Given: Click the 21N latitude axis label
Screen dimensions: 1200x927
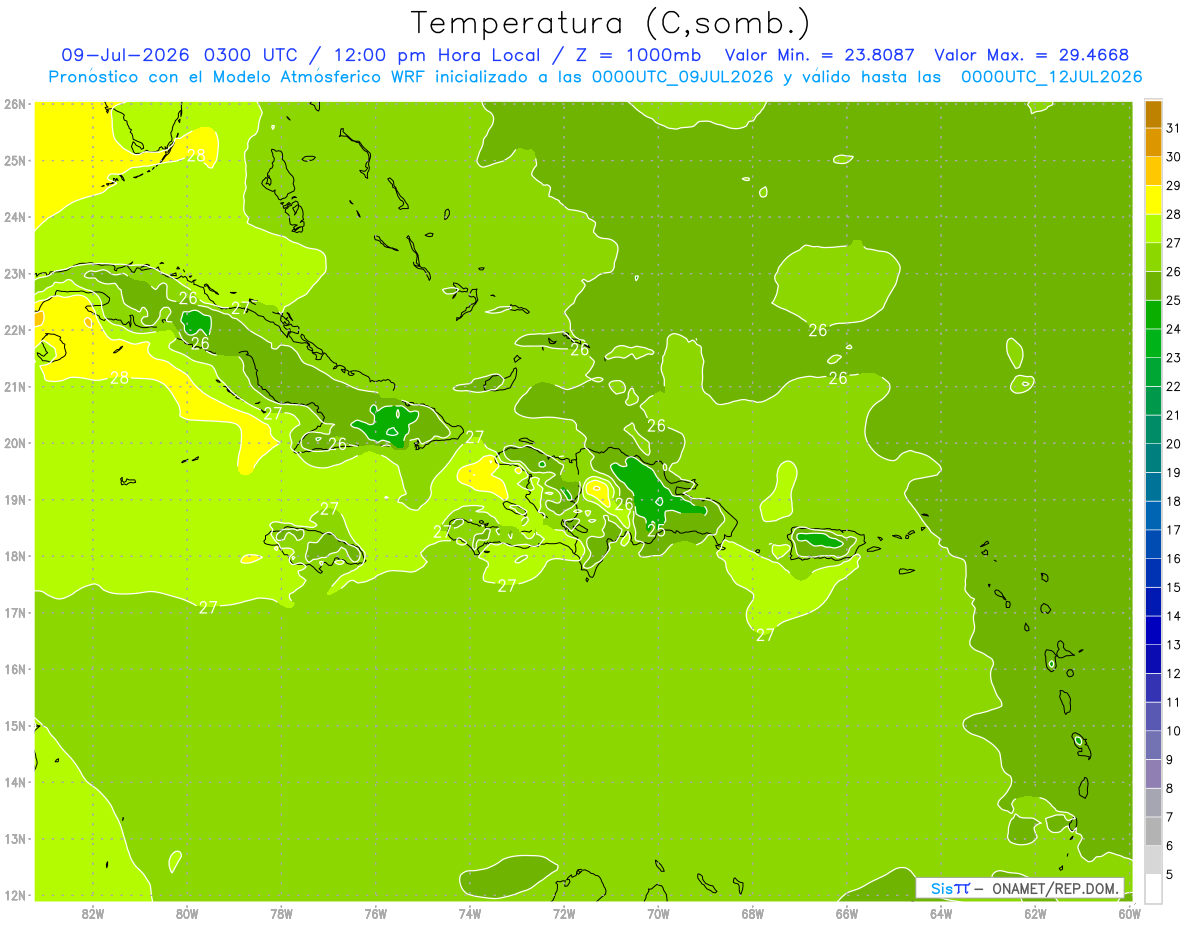Looking at the screenshot, I should [x=14, y=386].
